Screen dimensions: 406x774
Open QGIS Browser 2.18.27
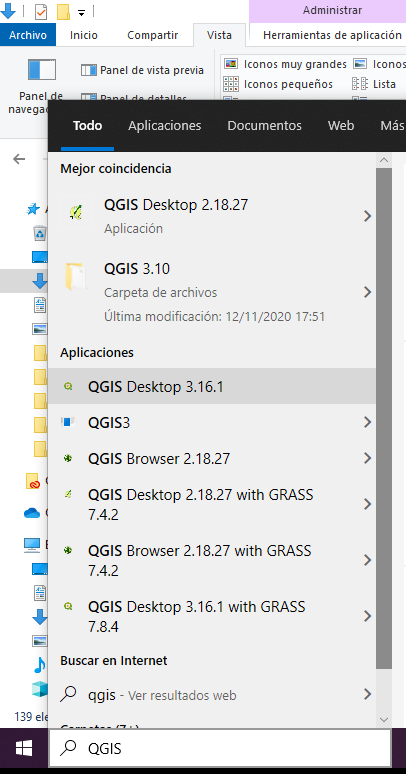click(211, 459)
